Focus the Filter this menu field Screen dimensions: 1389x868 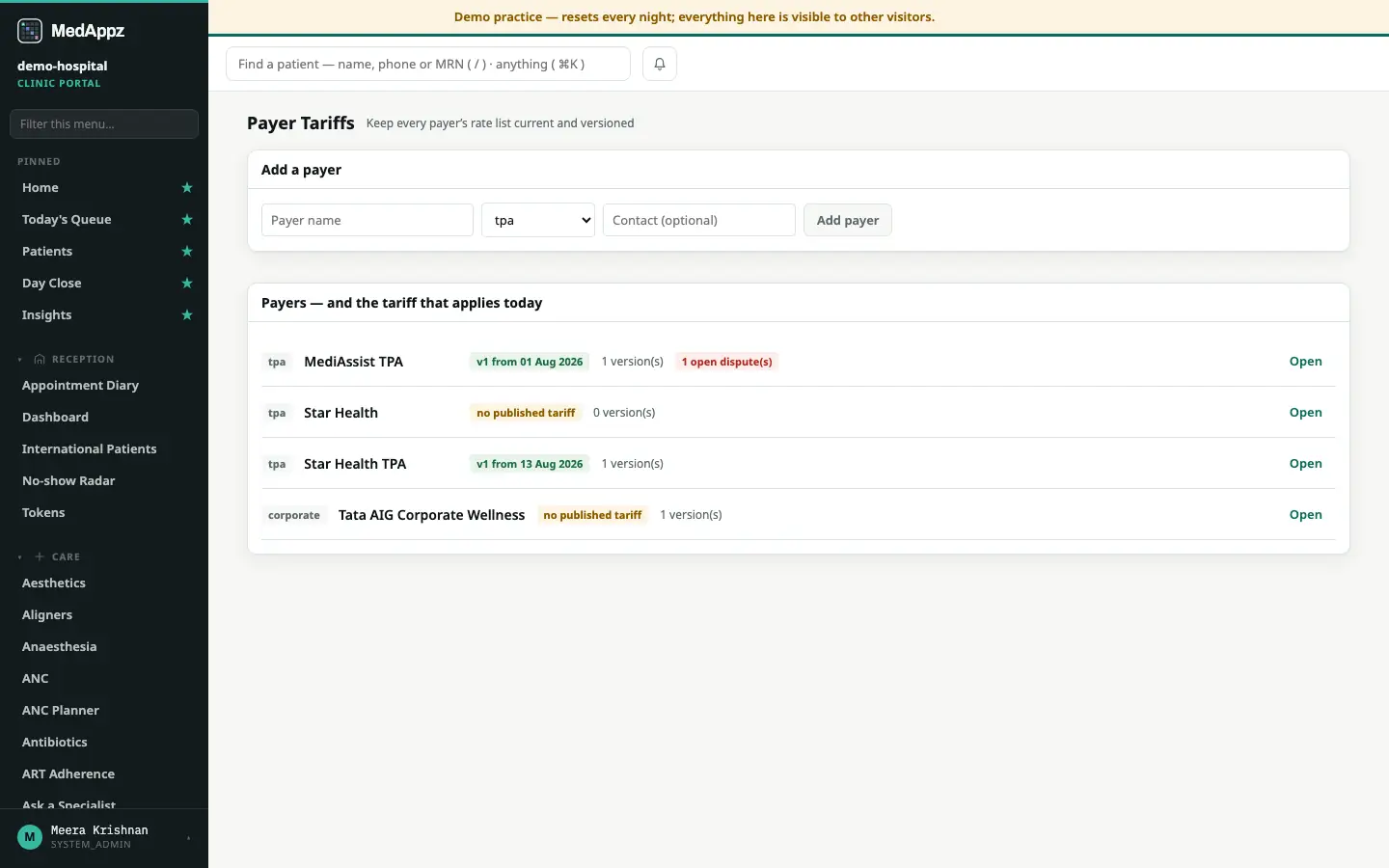(x=104, y=123)
